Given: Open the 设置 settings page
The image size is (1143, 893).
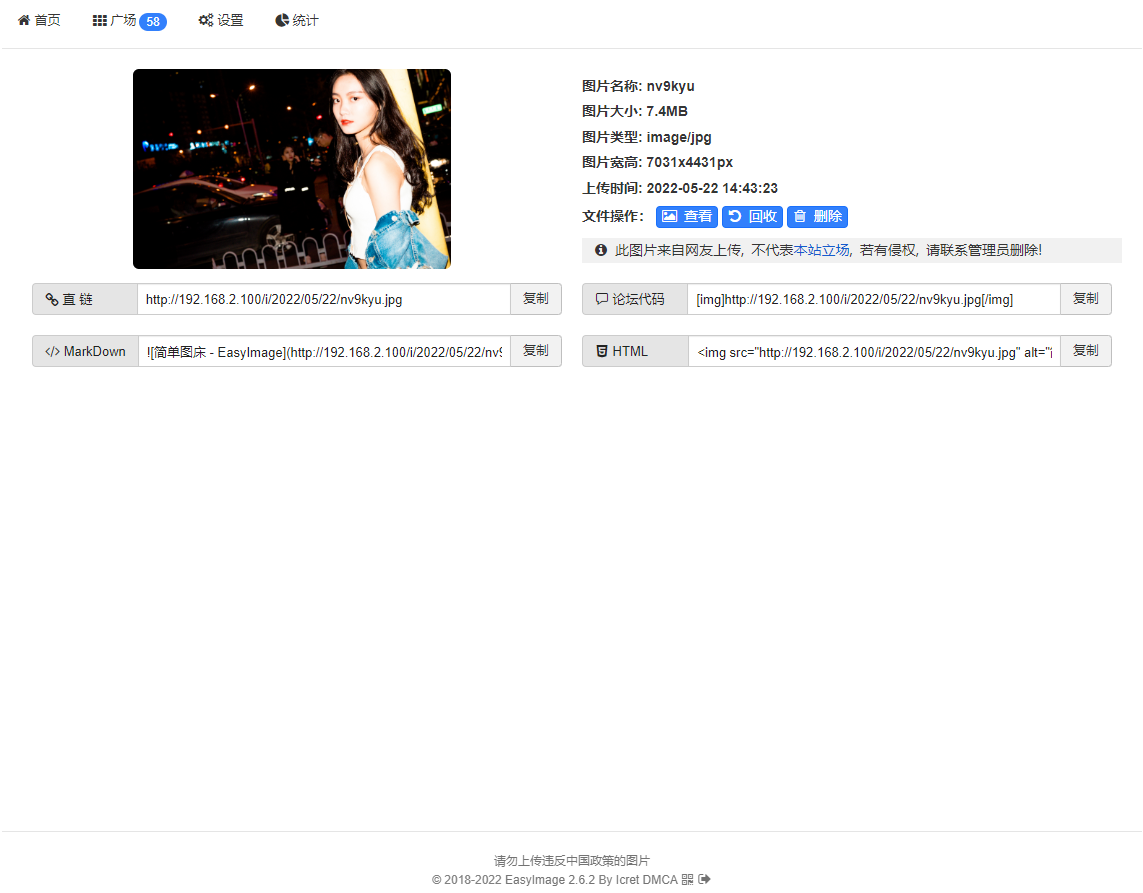Looking at the screenshot, I should pyautogui.click(x=221, y=20).
